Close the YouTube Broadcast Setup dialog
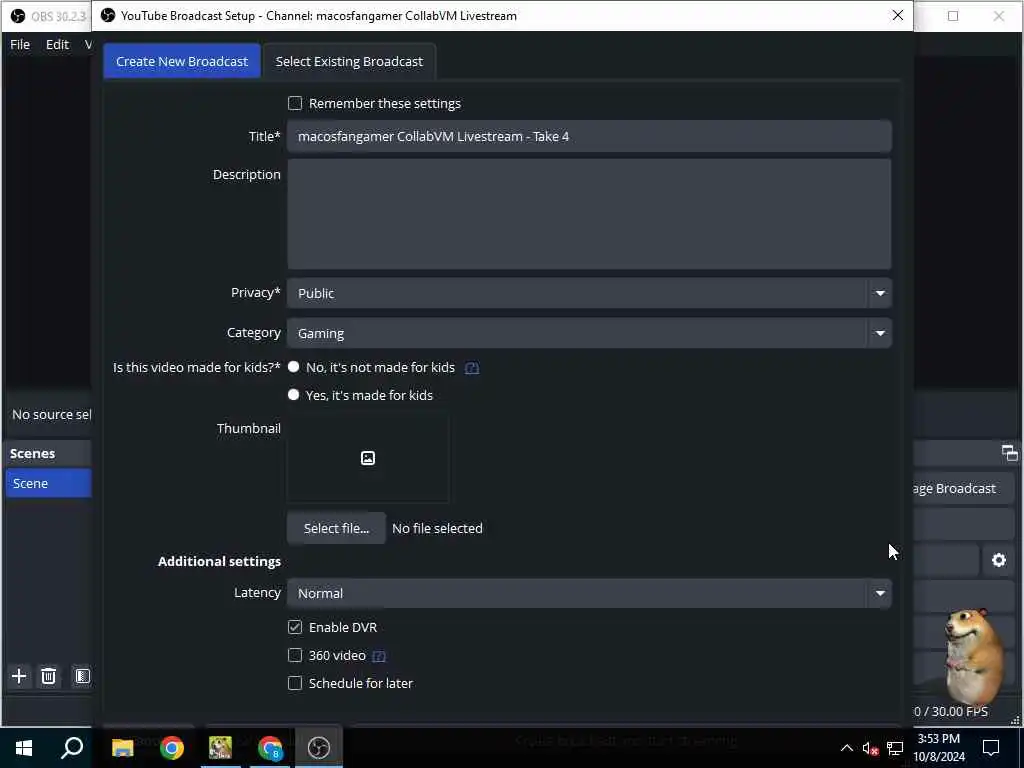Screen dimensions: 1024x768 (898, 15)
